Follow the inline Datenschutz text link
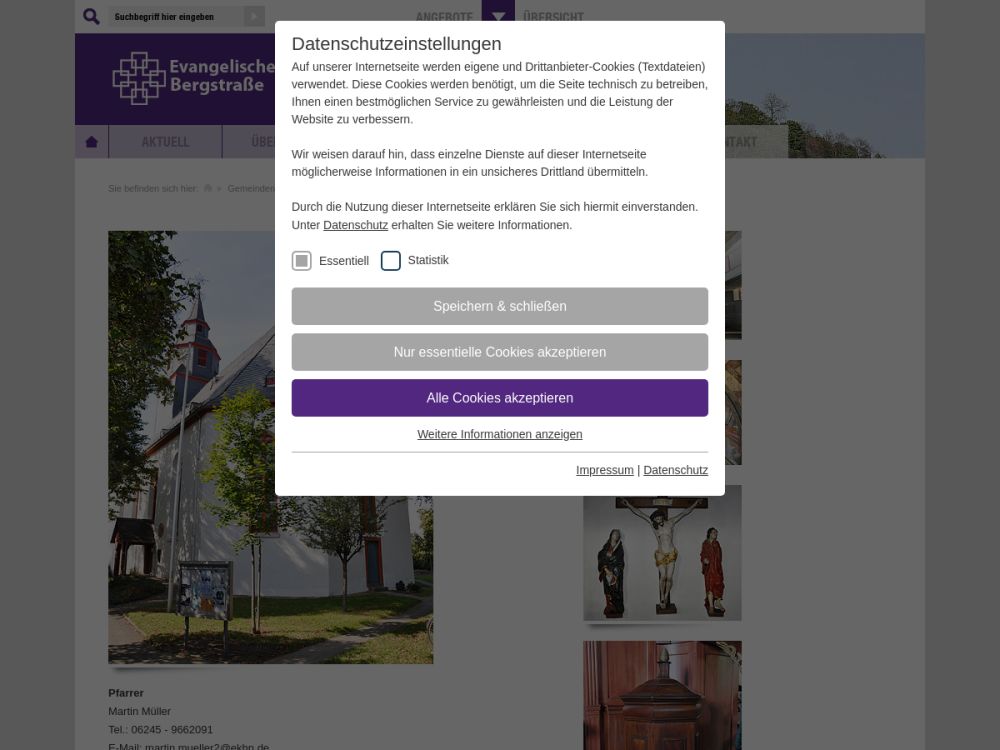Image resolution: width=1000 pixels, height=750 pixels. click(355, 225)
